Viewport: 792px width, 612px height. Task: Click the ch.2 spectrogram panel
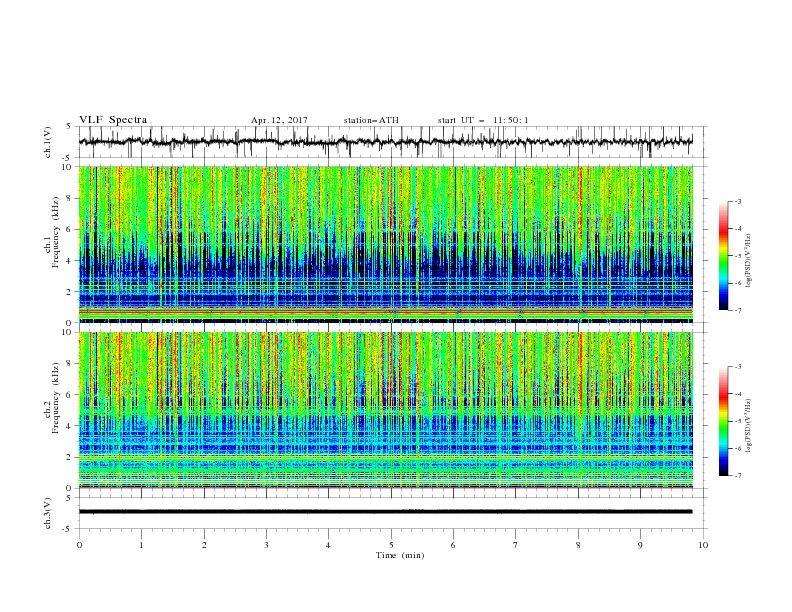(x=385, y=410)
